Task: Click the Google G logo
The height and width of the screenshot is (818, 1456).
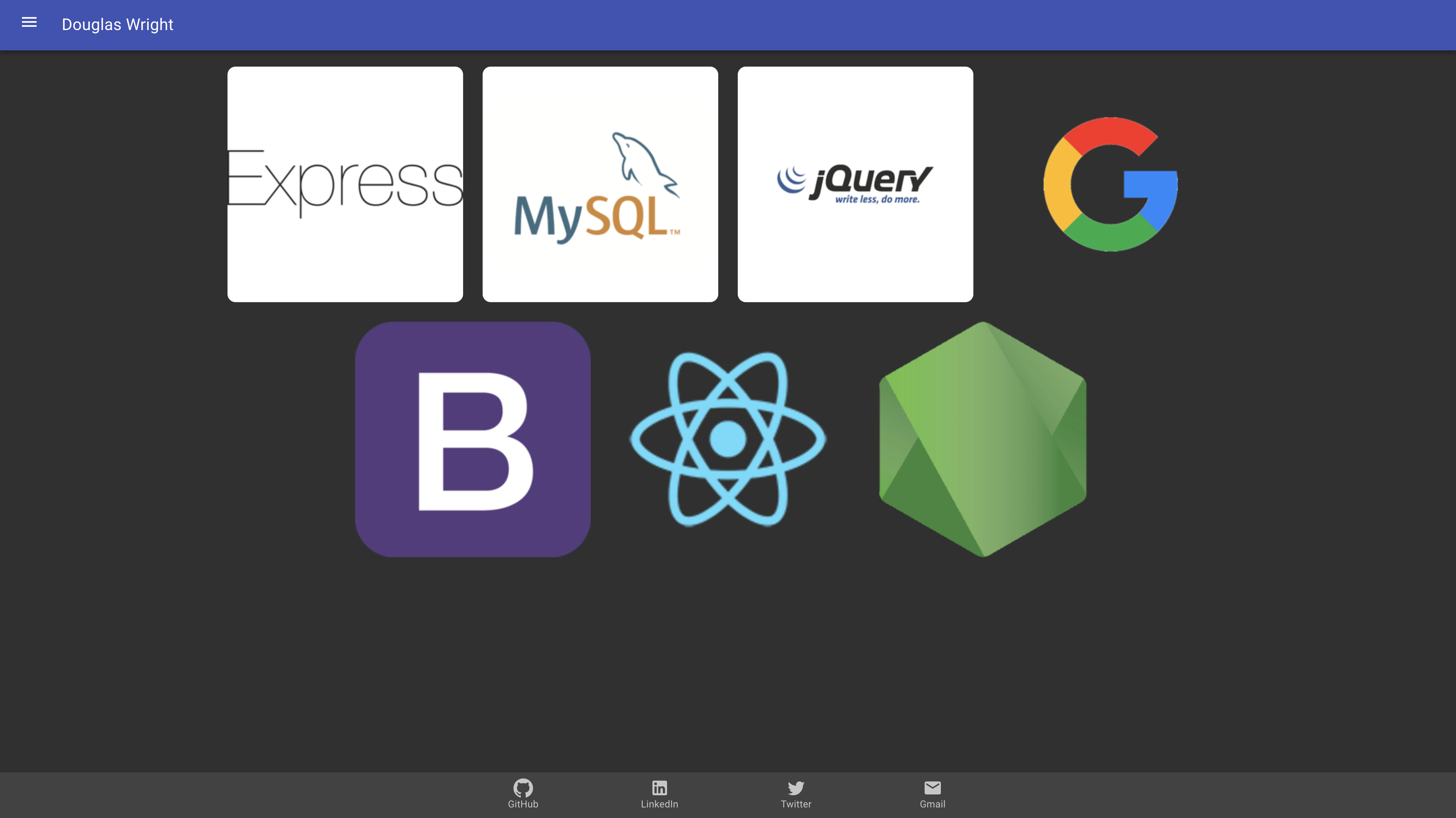Action: click(x=1110, y=184)
